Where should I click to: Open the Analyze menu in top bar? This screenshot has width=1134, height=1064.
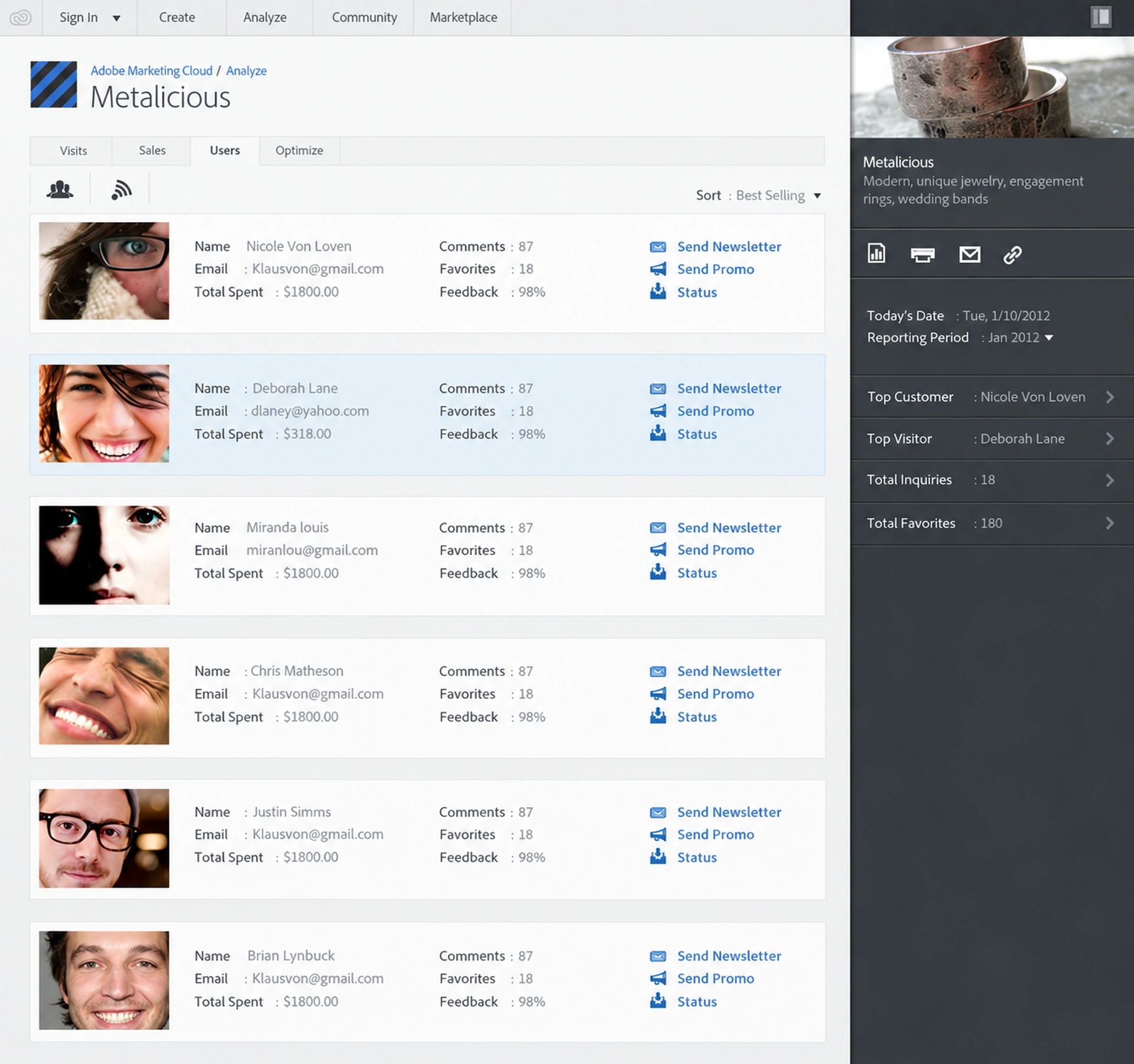coord(265,18)
